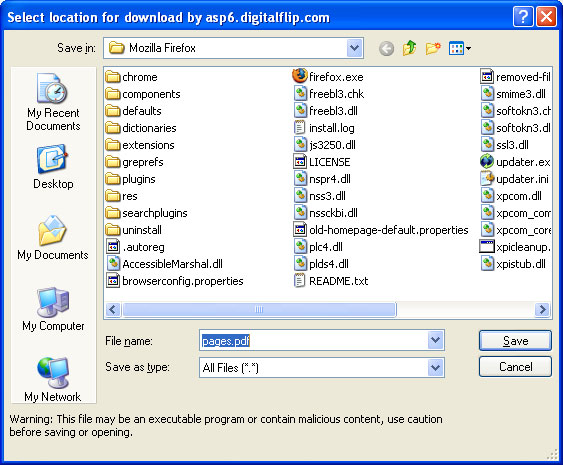Image resolution: width=563 pixels, height=465 pixels.
Task: Go up one folder level
Action: point(409,48)
